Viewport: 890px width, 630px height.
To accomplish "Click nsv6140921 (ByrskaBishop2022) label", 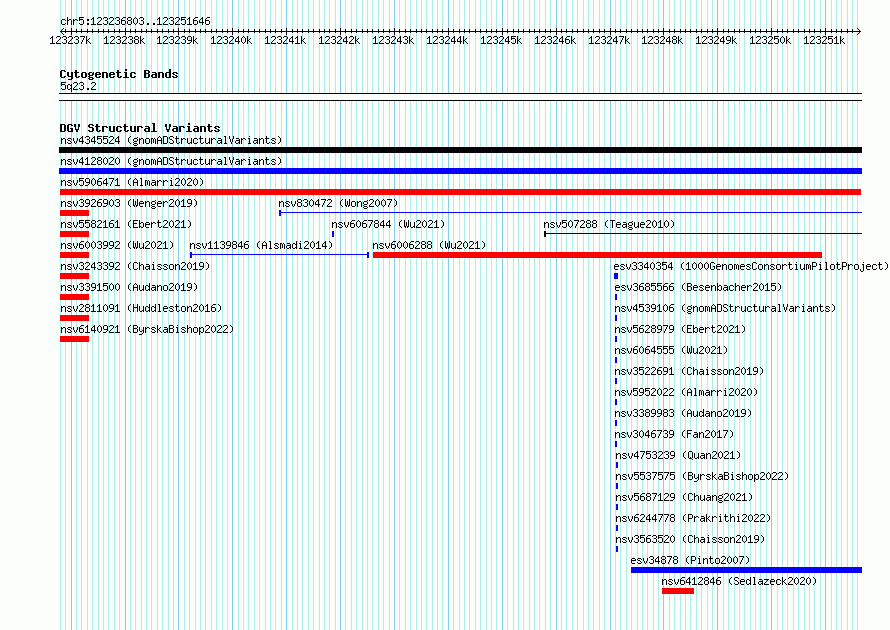I will 147,329.
